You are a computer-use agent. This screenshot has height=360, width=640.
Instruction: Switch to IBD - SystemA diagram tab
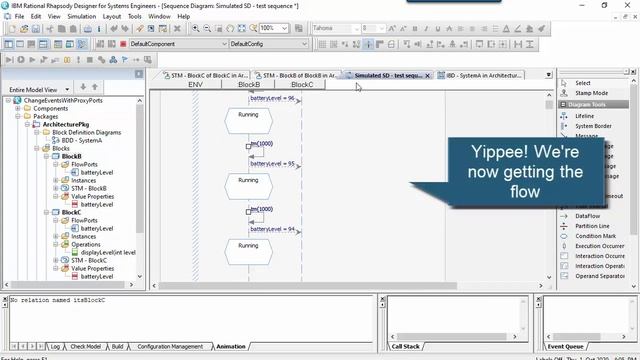pyautogui.click(x=480, y=76)
